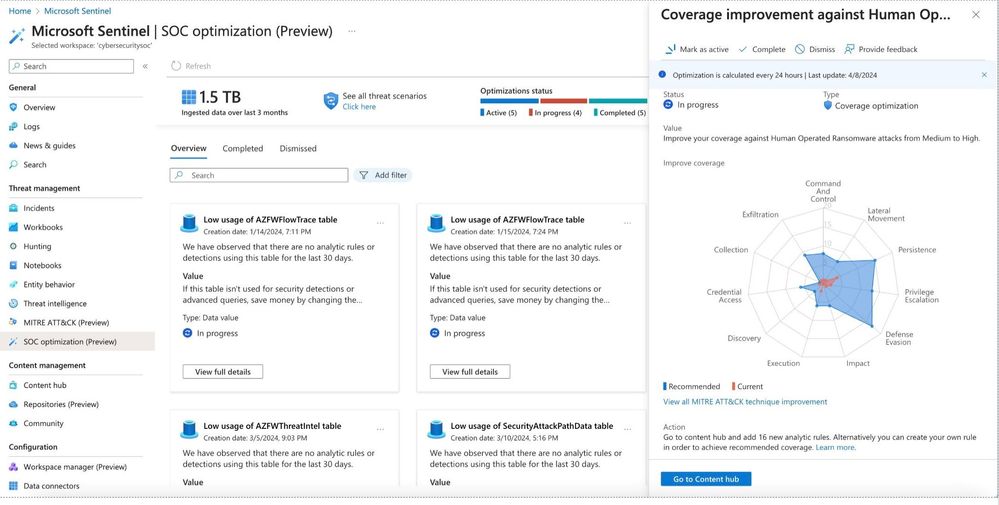Click Provide feedback in the panel
Viewport: 999px width, 505px height.
880,49
